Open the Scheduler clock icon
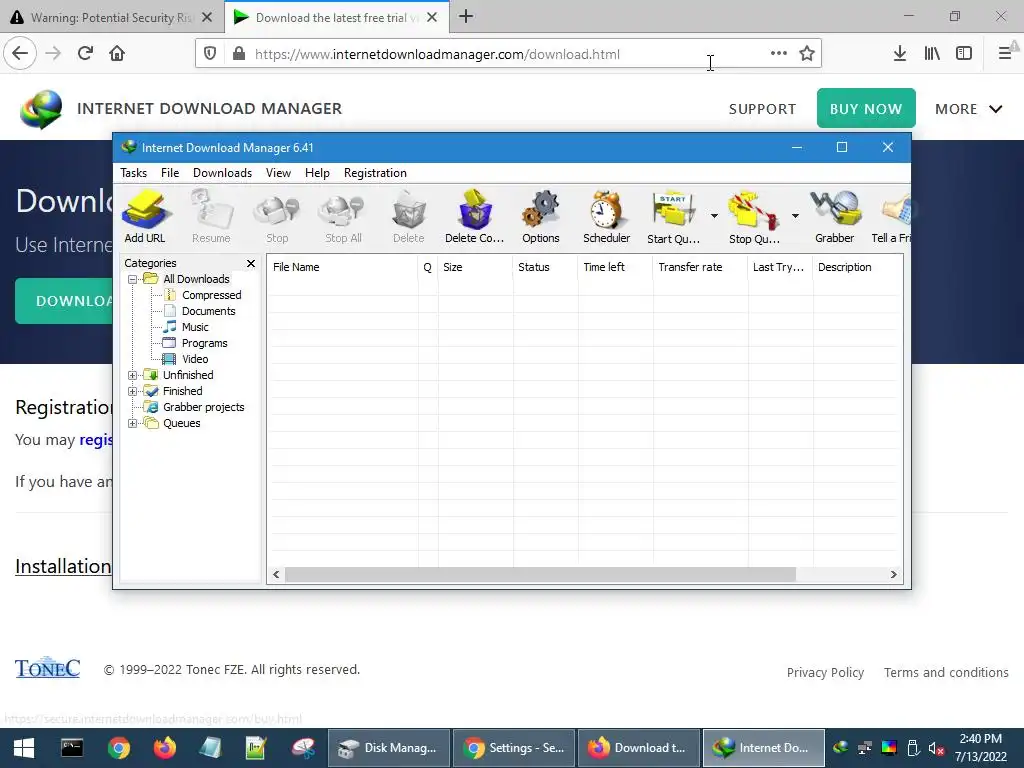 [607, 217]
